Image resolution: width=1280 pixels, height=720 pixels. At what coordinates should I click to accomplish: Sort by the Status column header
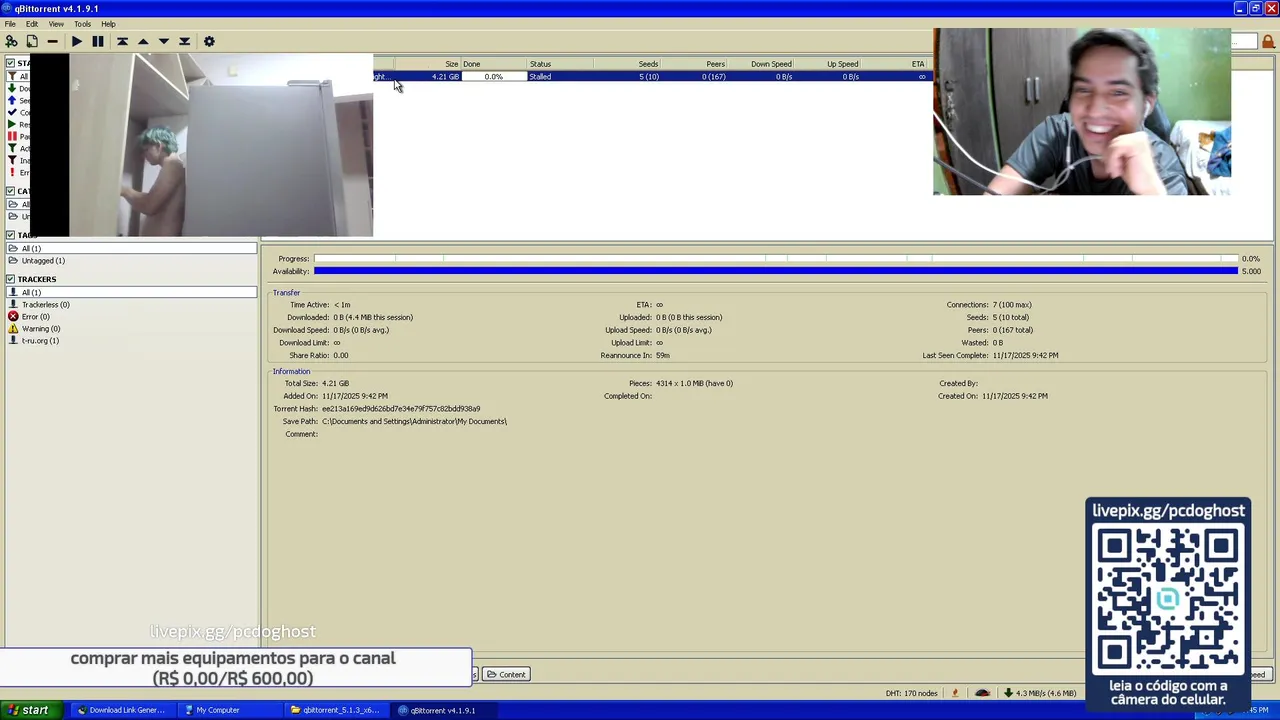[560, 64]
